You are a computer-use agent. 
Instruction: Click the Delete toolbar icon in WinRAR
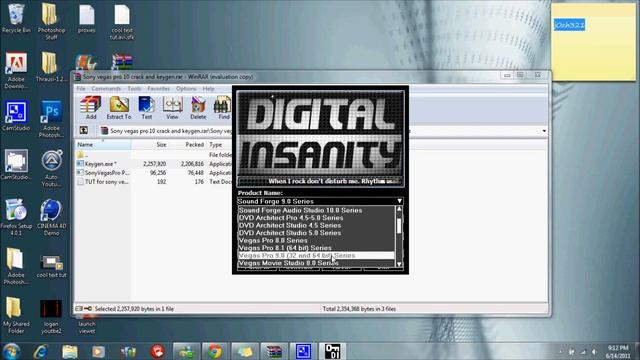tap(198, 108)
